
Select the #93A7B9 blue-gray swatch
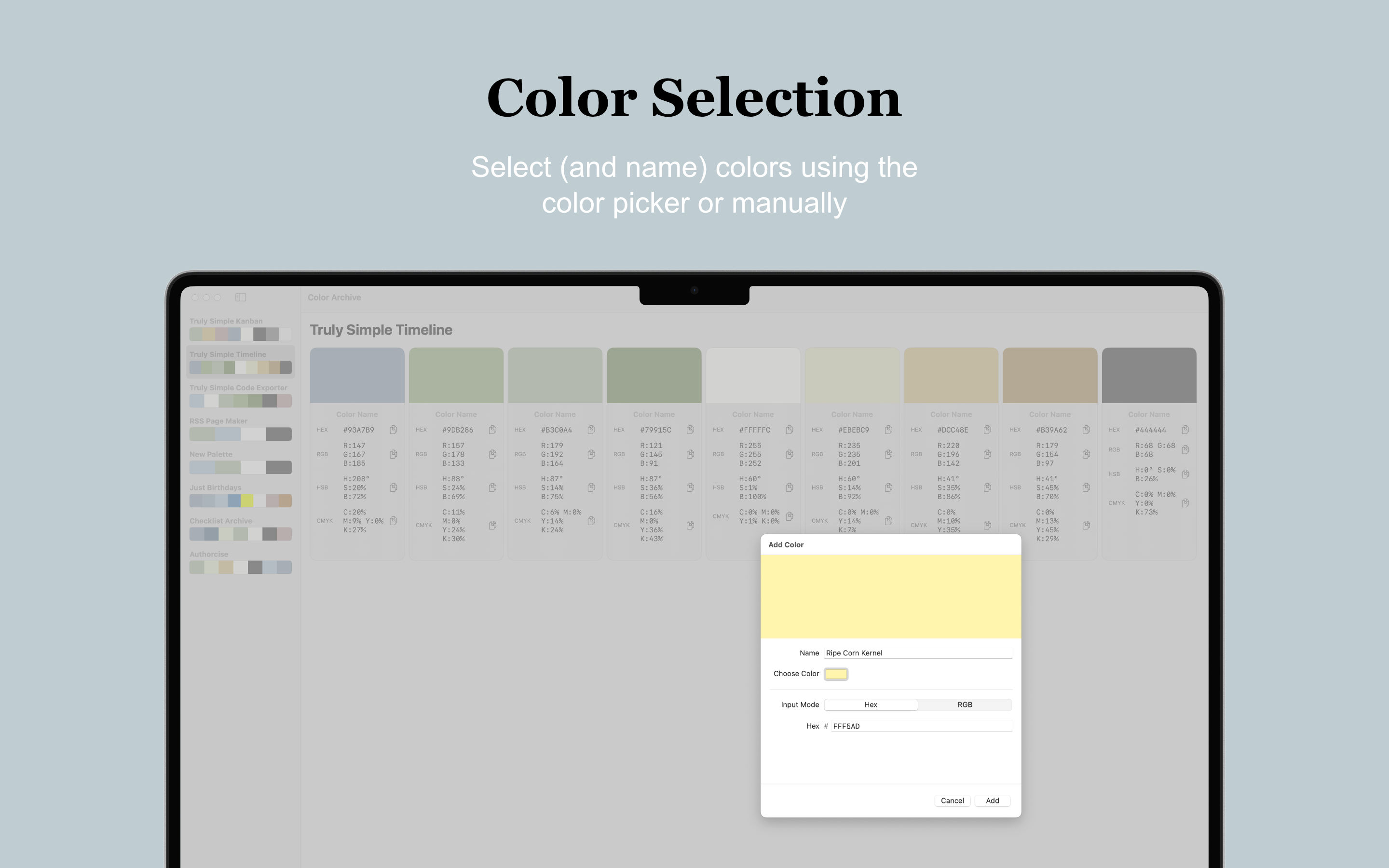[357, 375]
